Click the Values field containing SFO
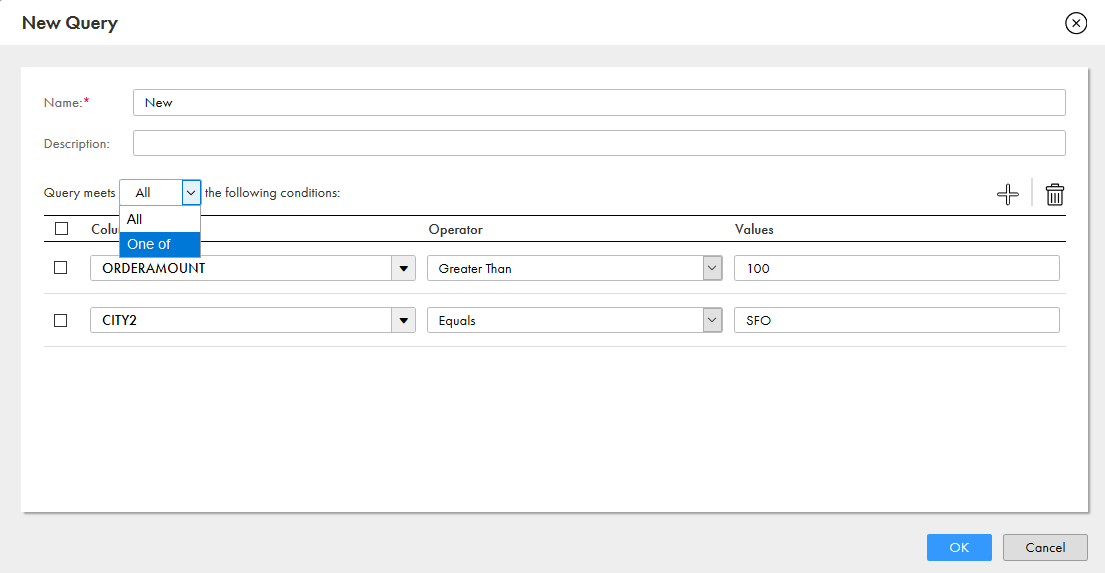The height and width of the screenshot is (573, 1105). (x=895, y=320)
